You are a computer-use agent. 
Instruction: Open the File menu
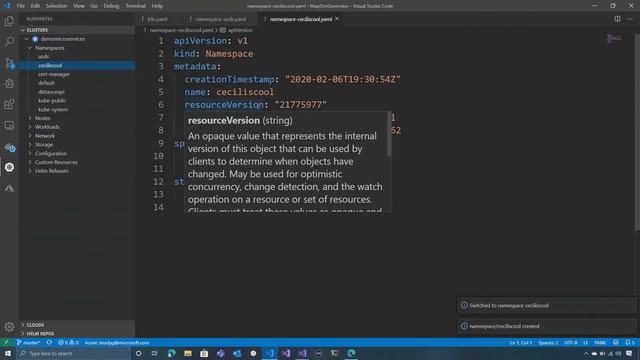[x=20, y=6]
